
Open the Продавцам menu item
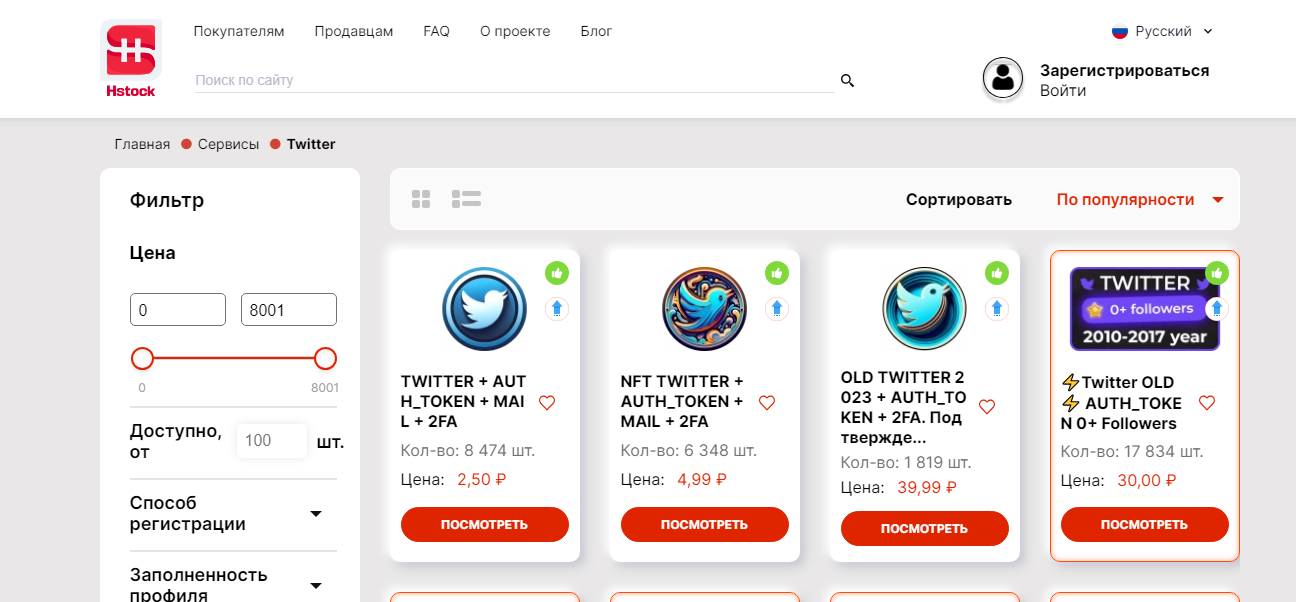[x=354, y=31]
